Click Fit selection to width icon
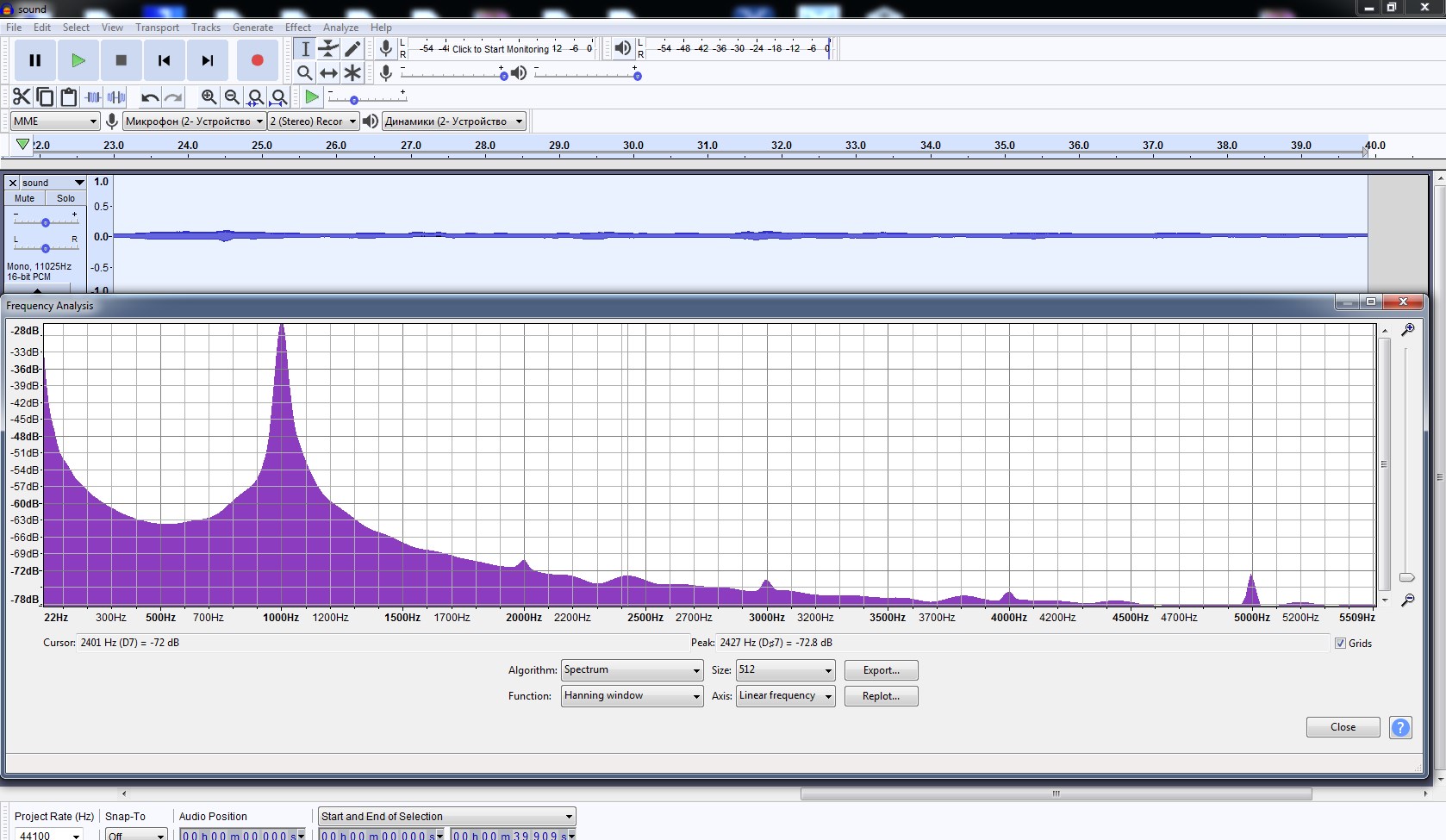The image size is (1446, 840). [256, 97]
